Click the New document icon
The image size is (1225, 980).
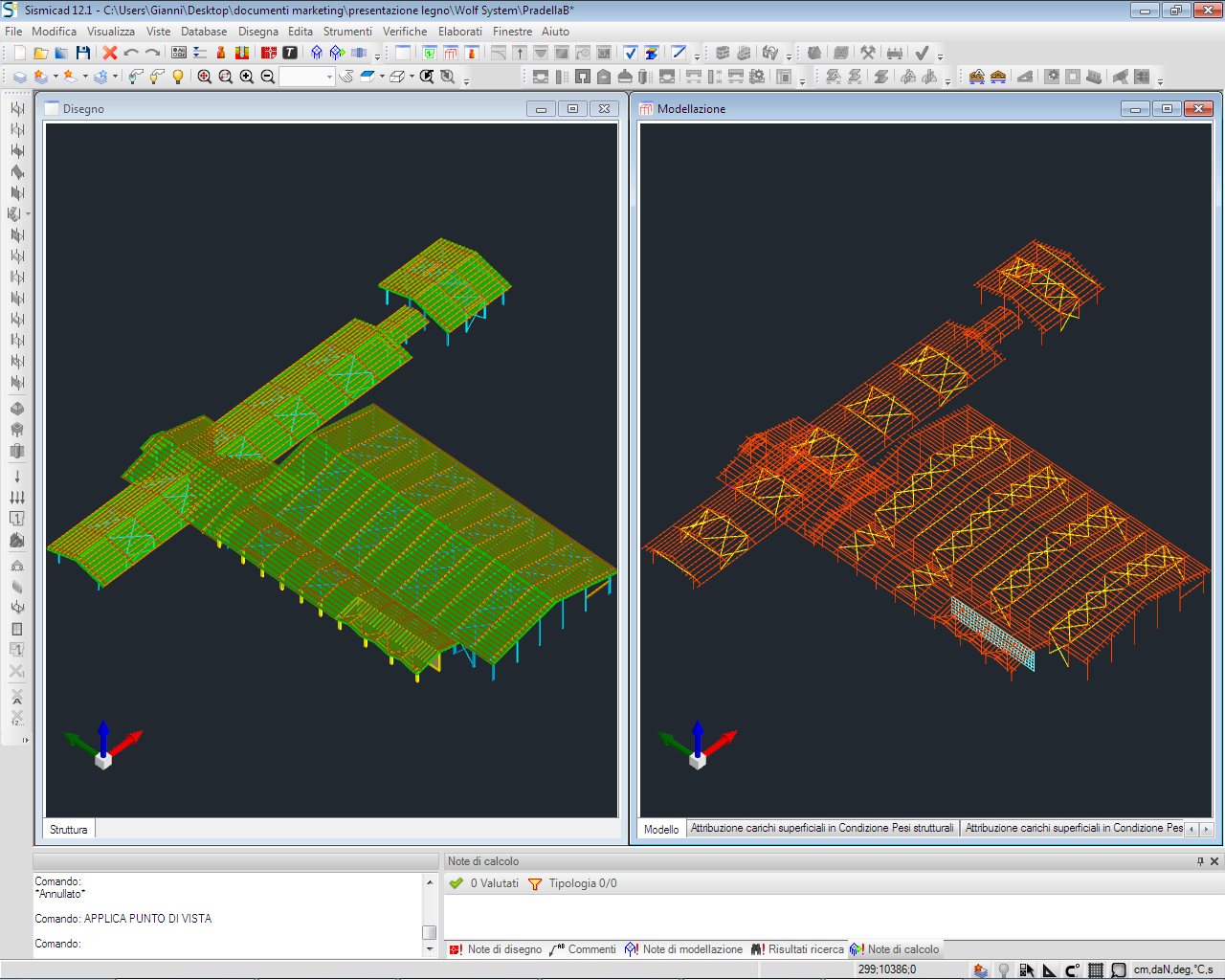coord(19,53)
